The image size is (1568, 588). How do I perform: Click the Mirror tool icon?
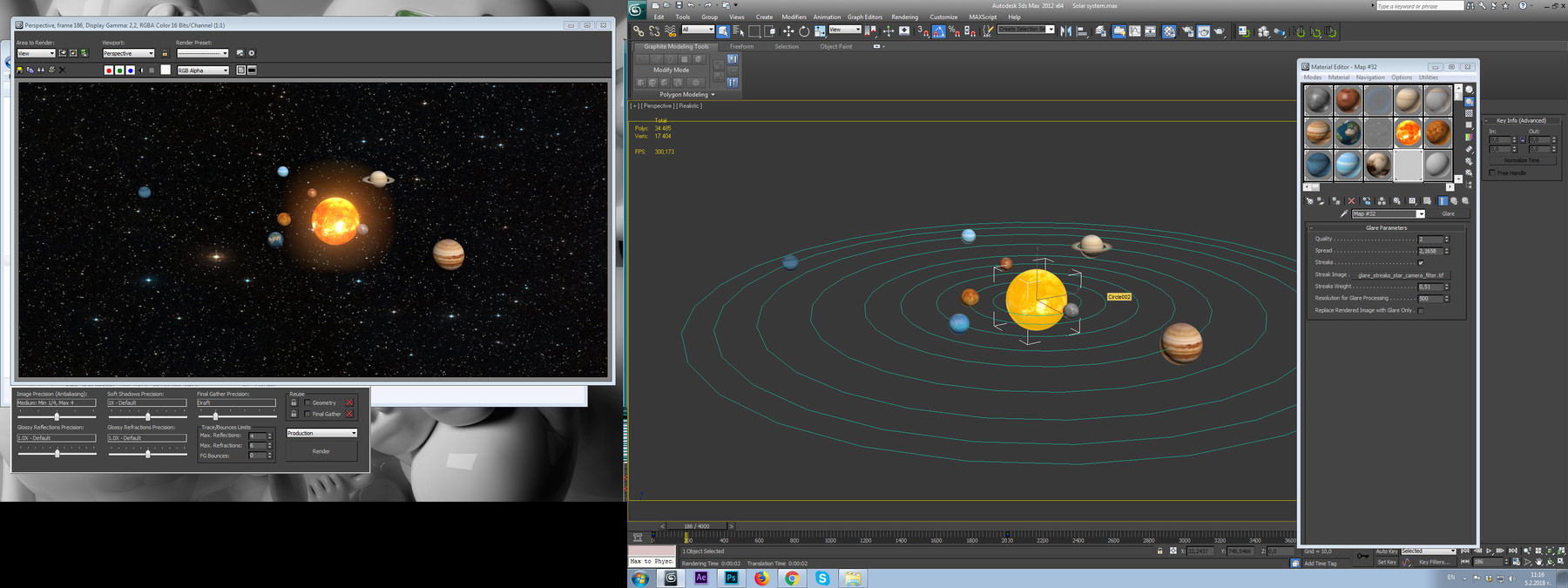pos(1065,31)
